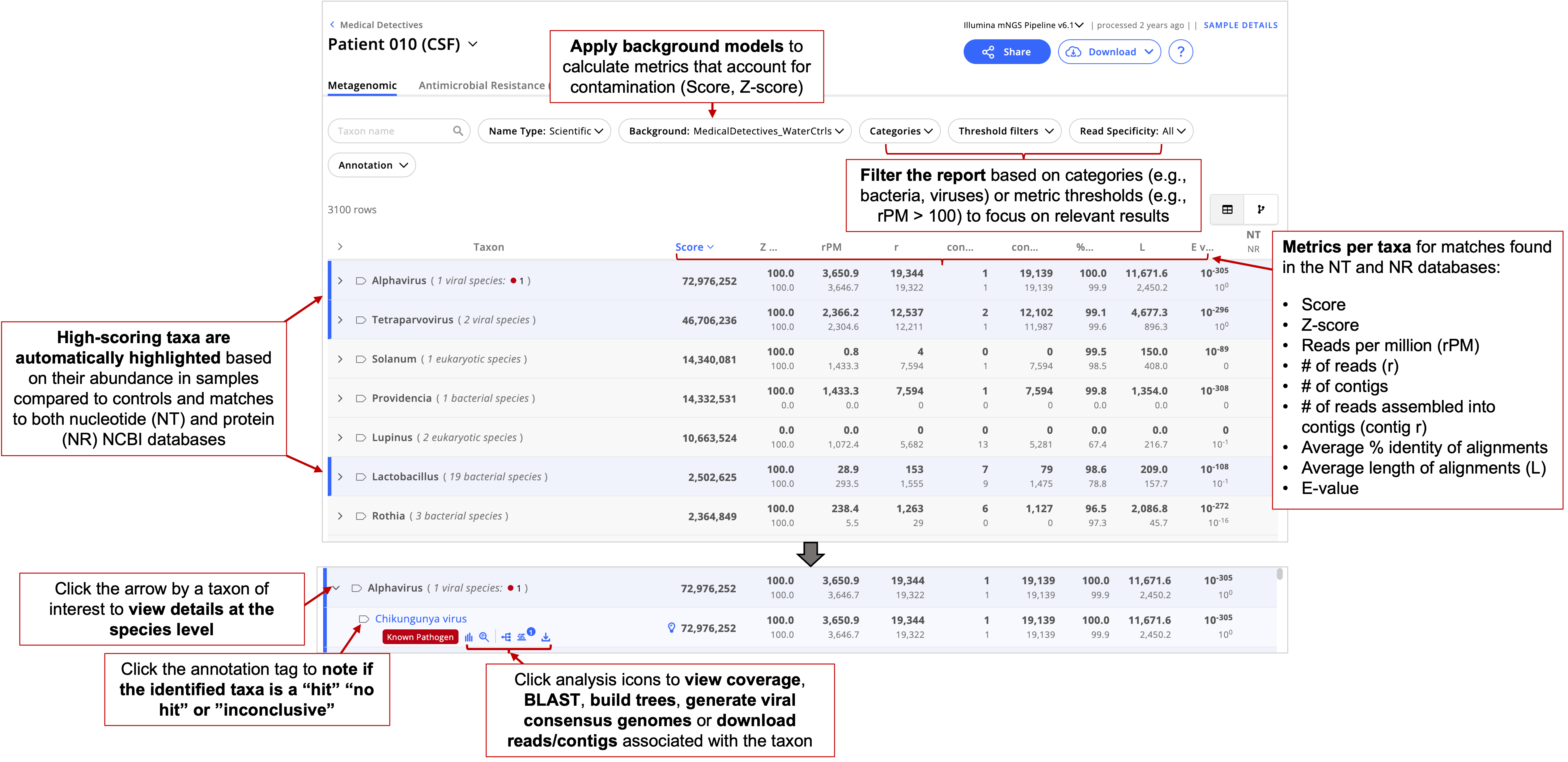Expand the Tetraparvovirus genus row
Image resolution: width=1568 pixels, height=762 pixels.
(340, 320)
